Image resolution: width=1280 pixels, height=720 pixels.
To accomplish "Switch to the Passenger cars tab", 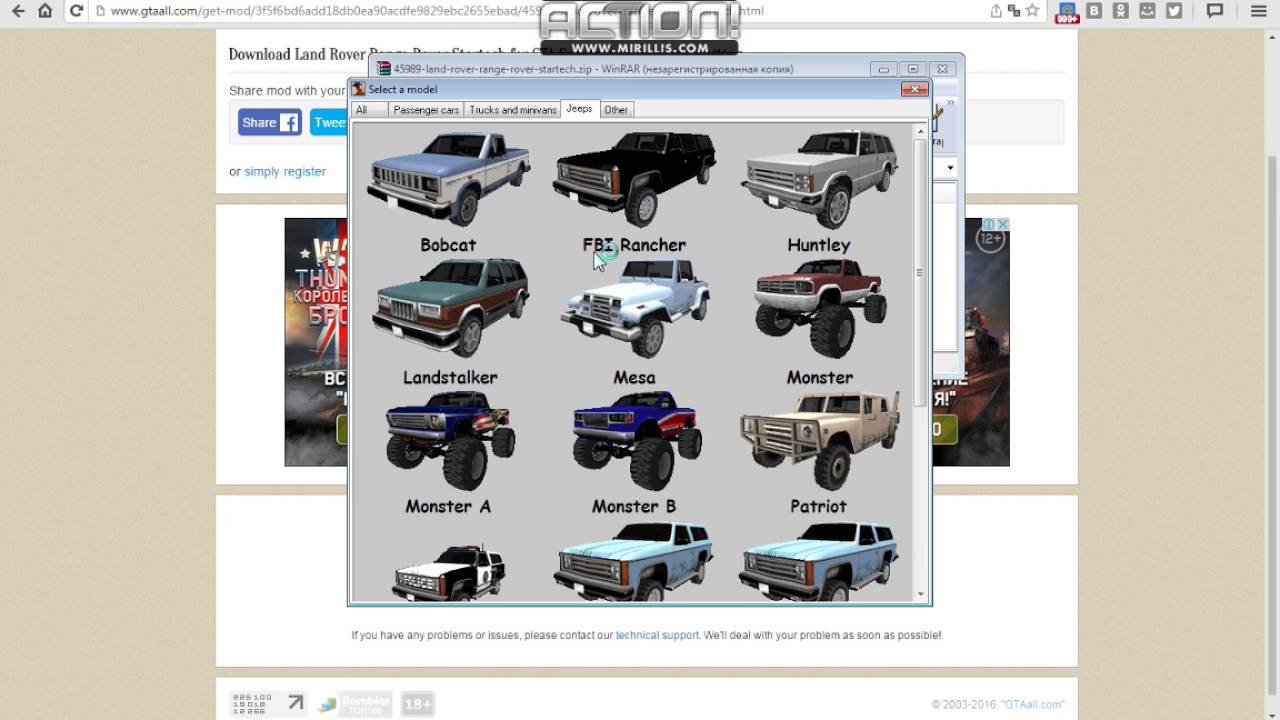I will click(x=426, y=110).
